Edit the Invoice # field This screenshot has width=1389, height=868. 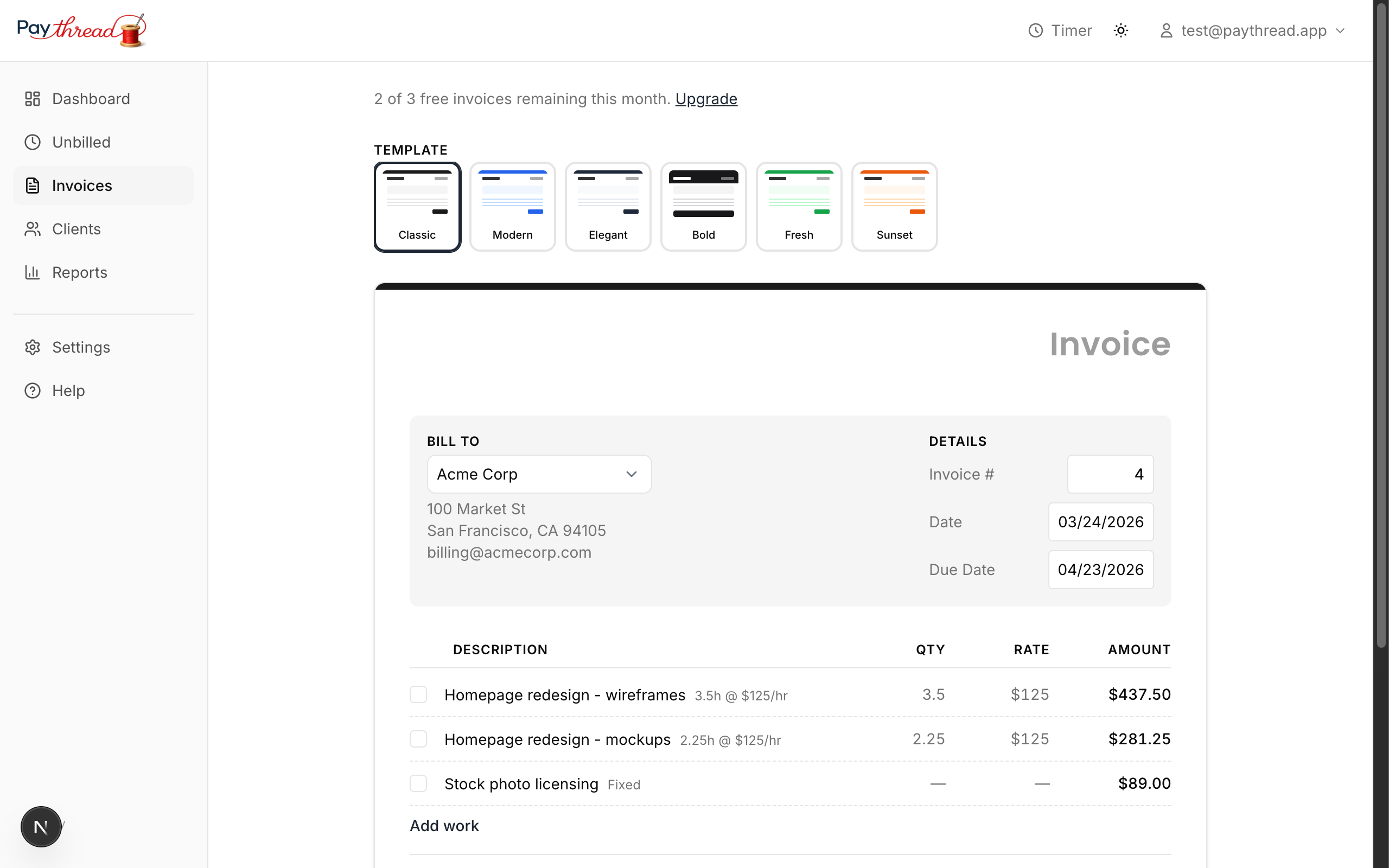coord(1110,474)
